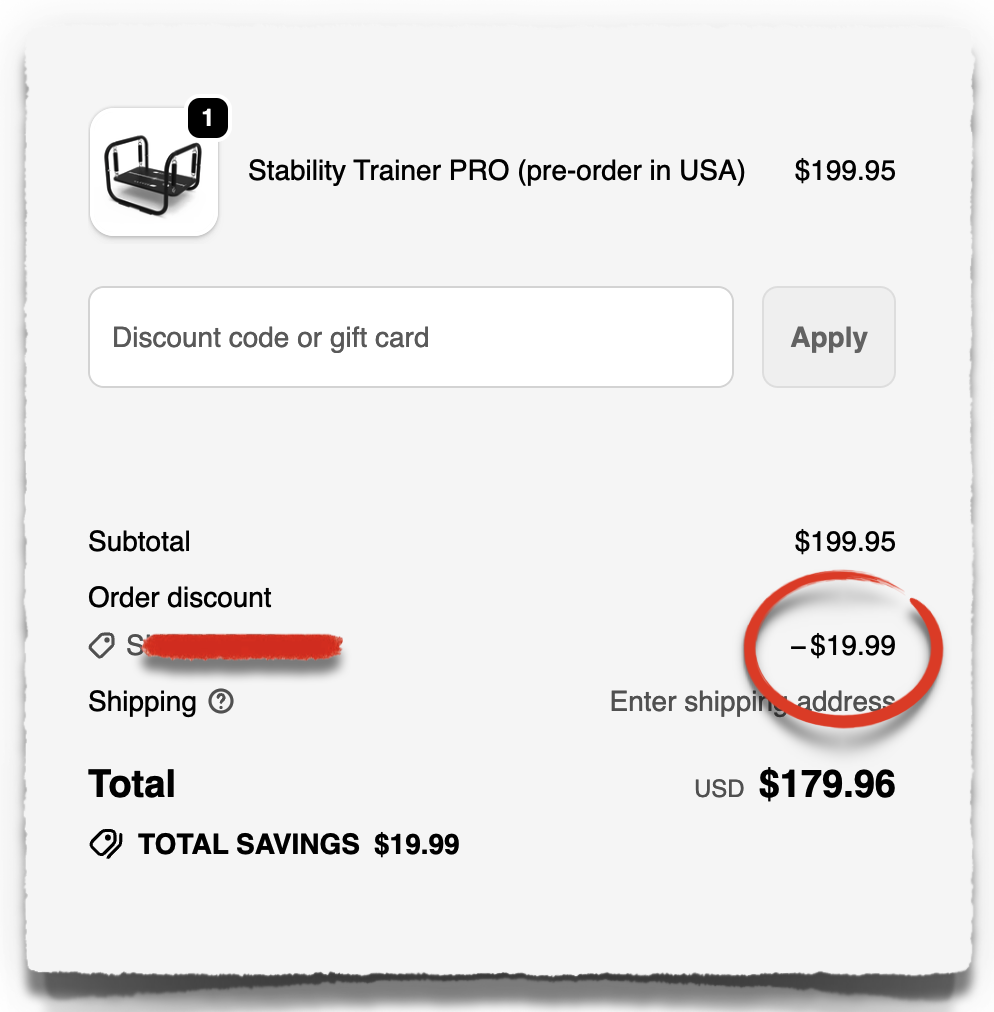The height and width of the screenshot is (1012, 994).
Task: Select the Stability Trainer PRO product thumbnail
Action: [x=153, y=172]
